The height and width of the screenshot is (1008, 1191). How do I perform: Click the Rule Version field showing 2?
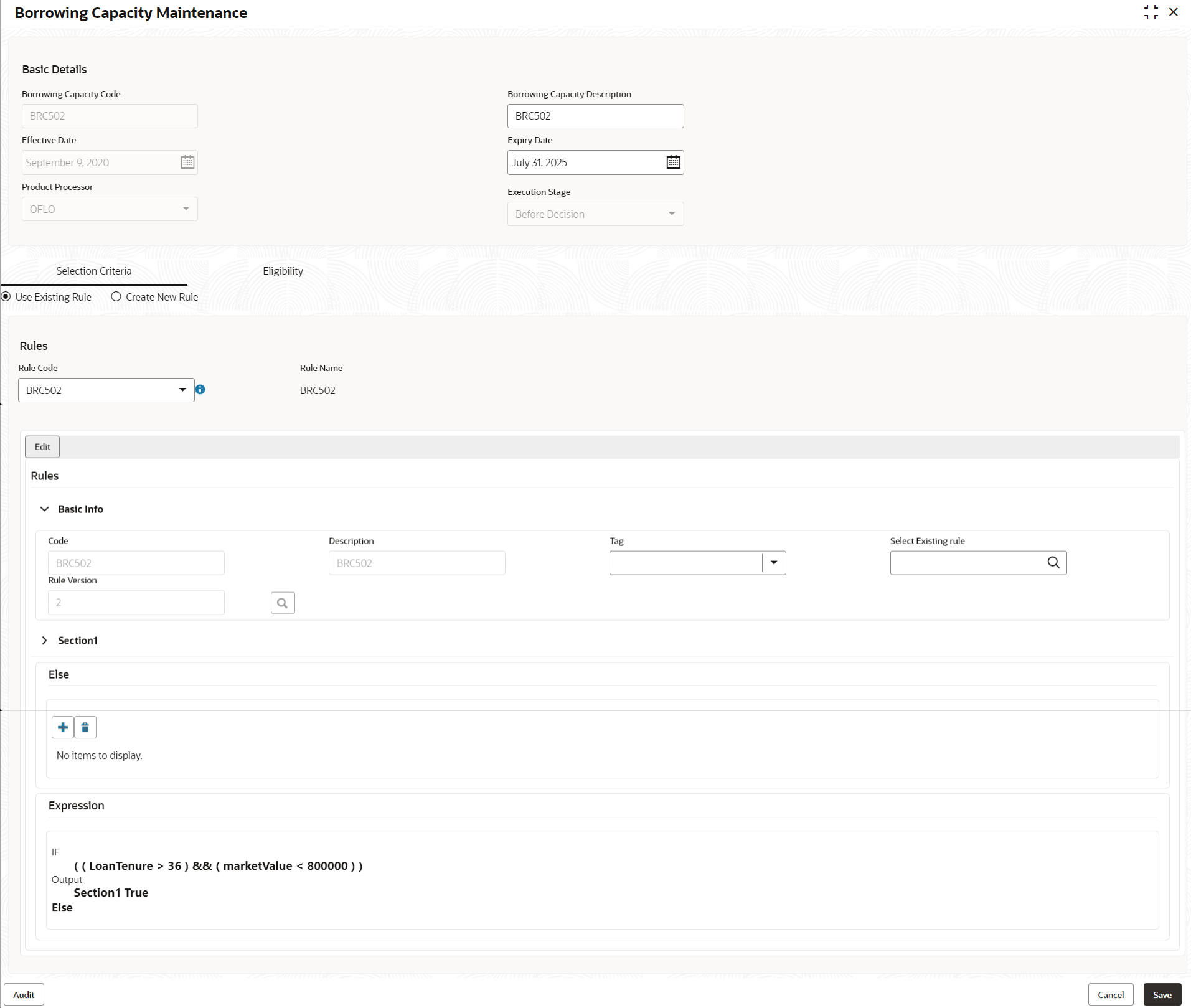tap(136, 603)
